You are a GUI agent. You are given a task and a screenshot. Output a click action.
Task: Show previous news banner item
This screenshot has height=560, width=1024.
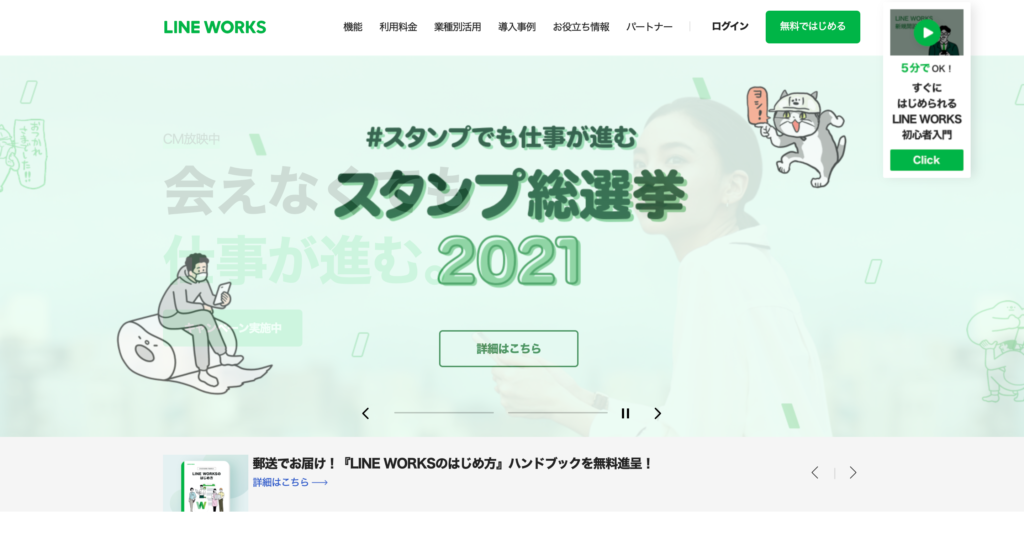[814, 473]
